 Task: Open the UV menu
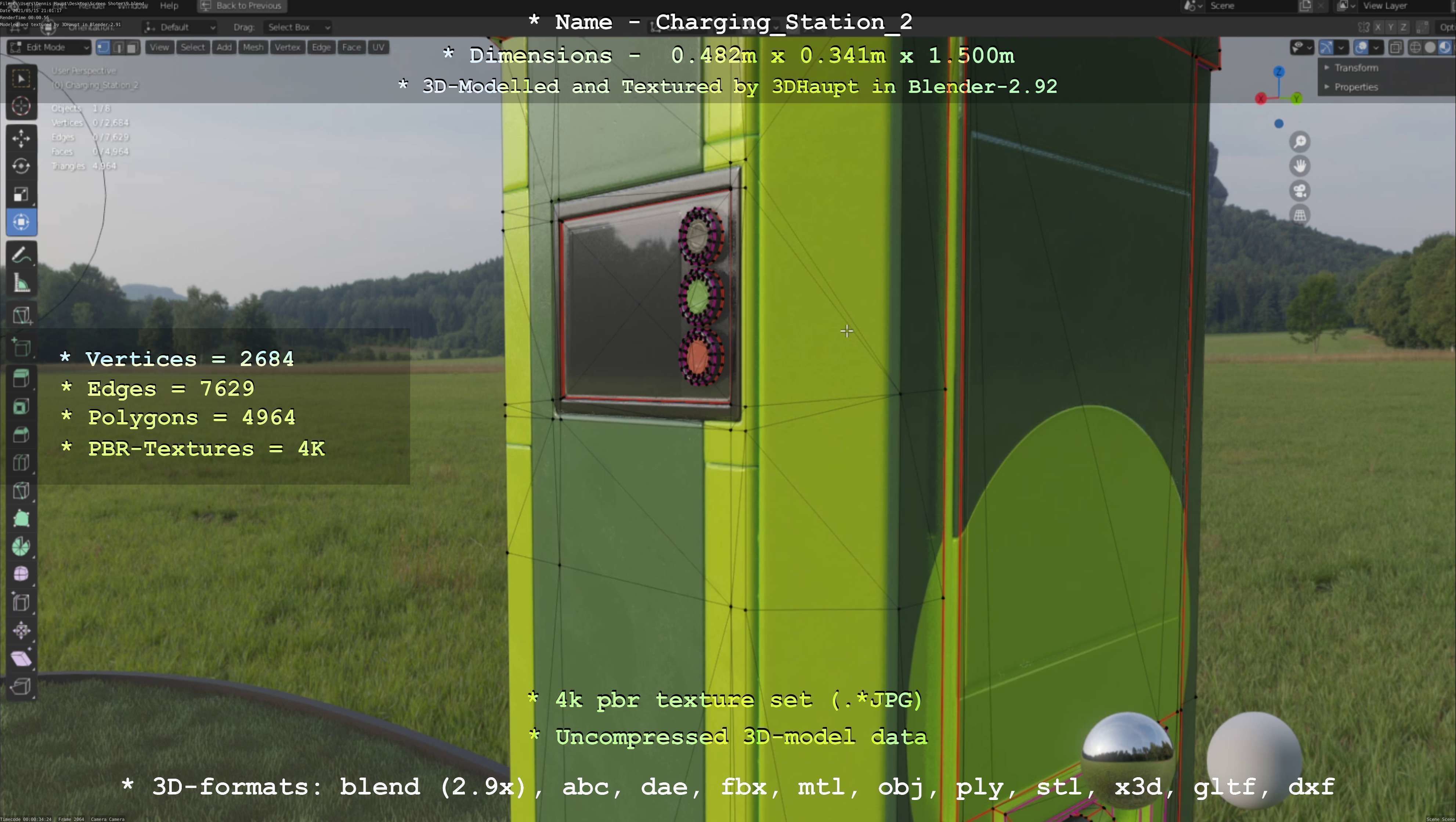(378, 47)
